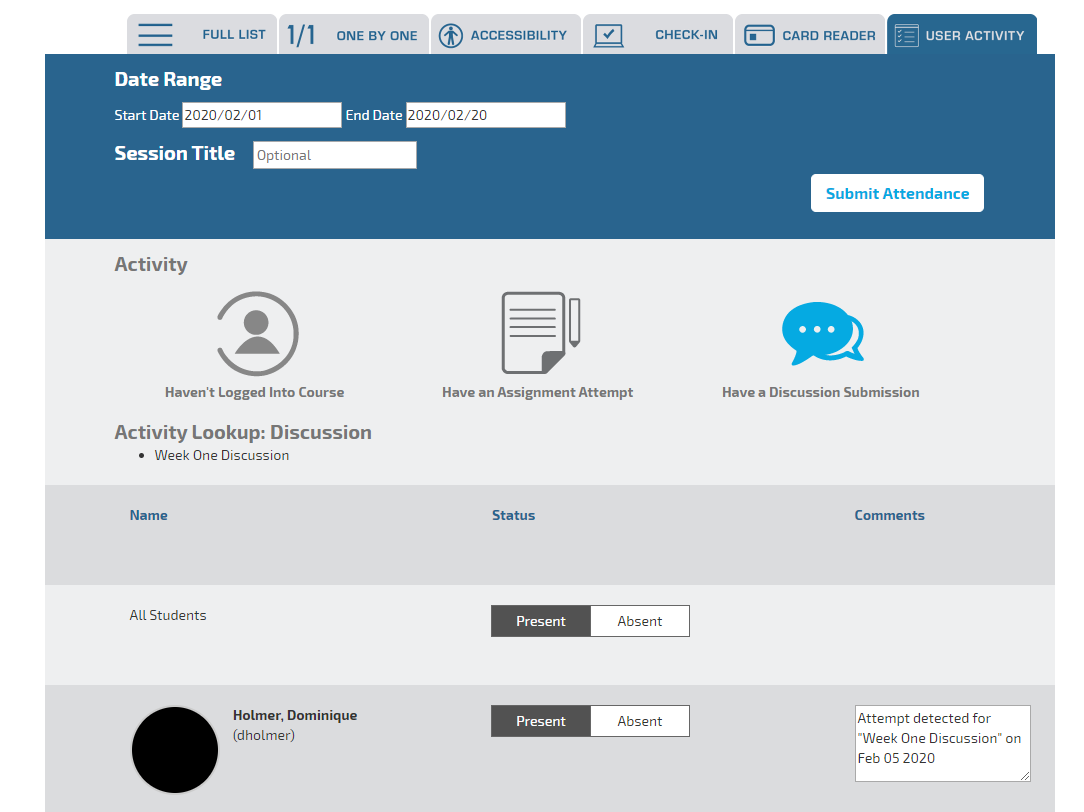Focus the Session Title optional field

coord(334,155)
